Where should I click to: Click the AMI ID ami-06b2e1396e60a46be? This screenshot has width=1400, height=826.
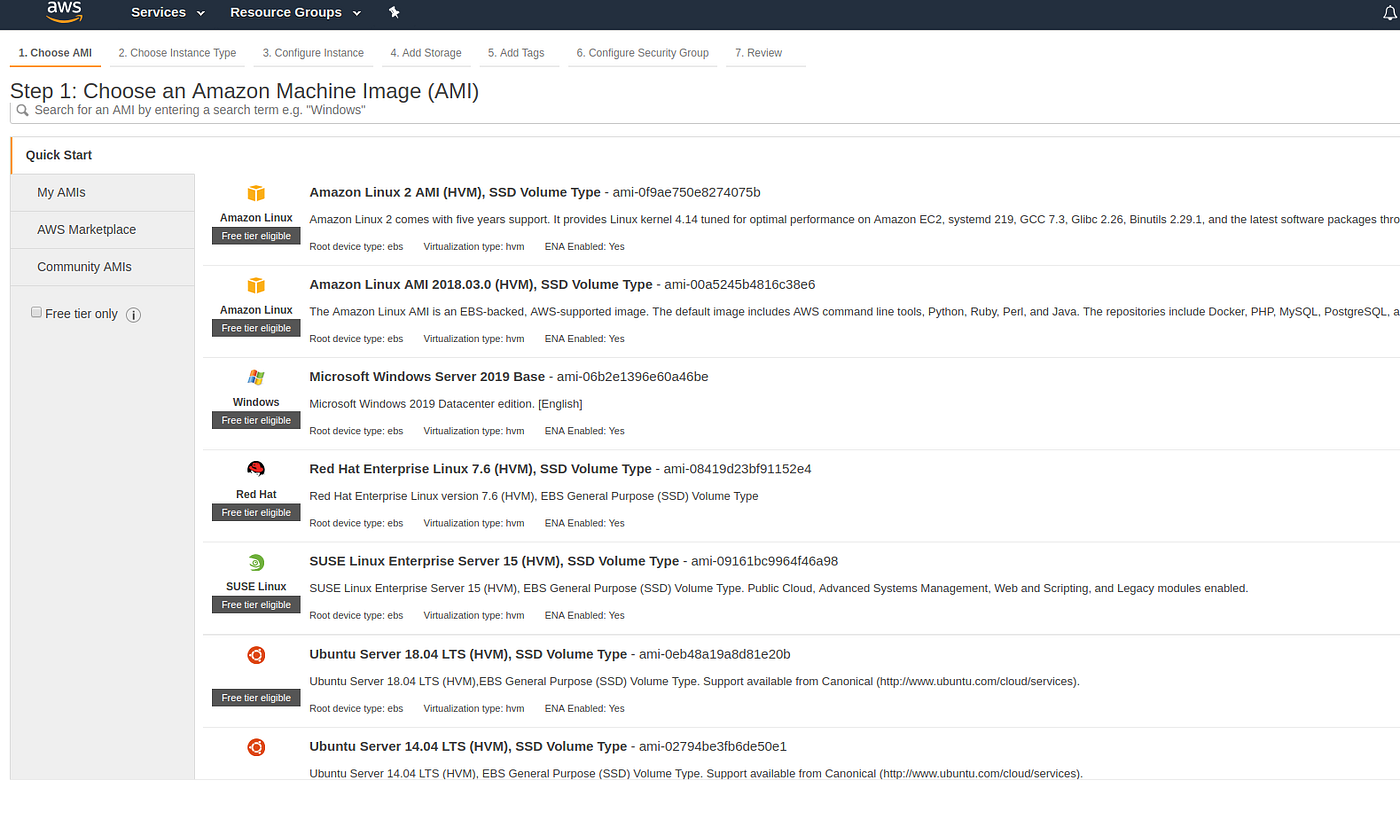coord(633,376)
